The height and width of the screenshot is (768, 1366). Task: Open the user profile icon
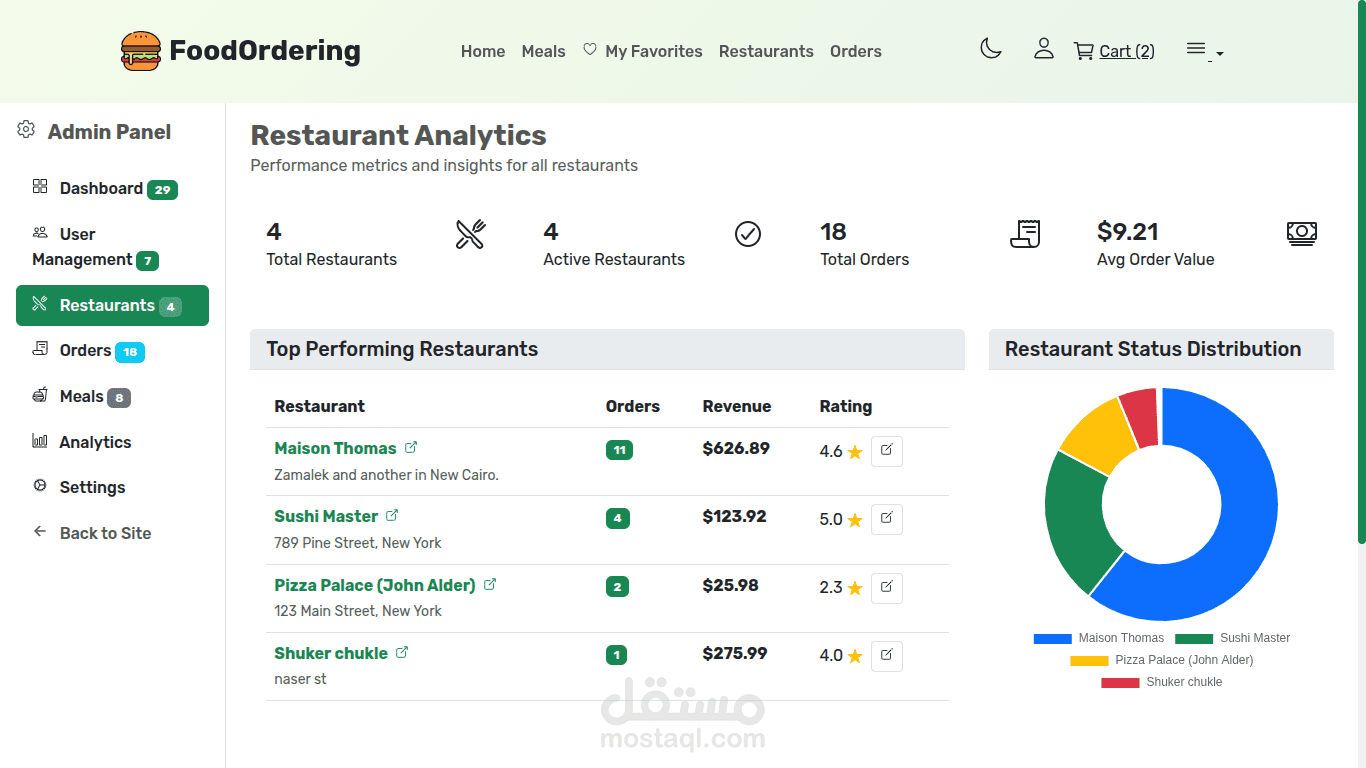1043,48
